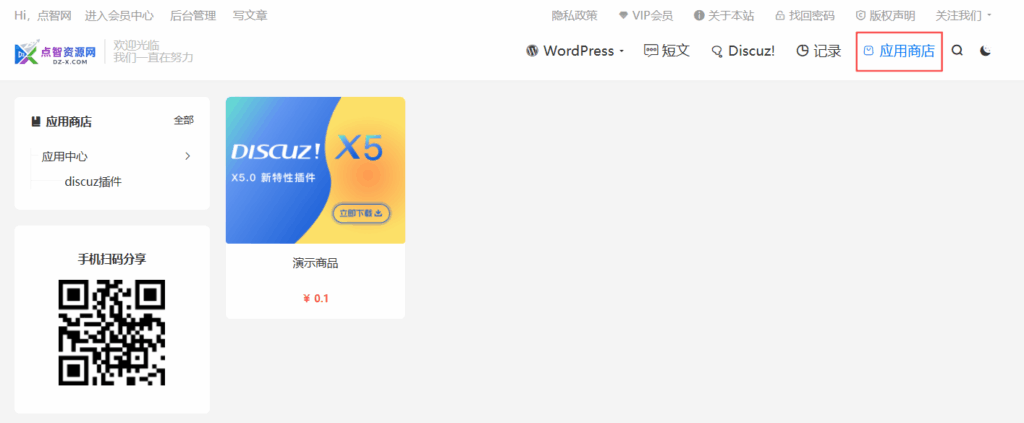Open the Discuz X5 product thumbnail
This screenshot has height=423, width=1024.
coord(315,170)
